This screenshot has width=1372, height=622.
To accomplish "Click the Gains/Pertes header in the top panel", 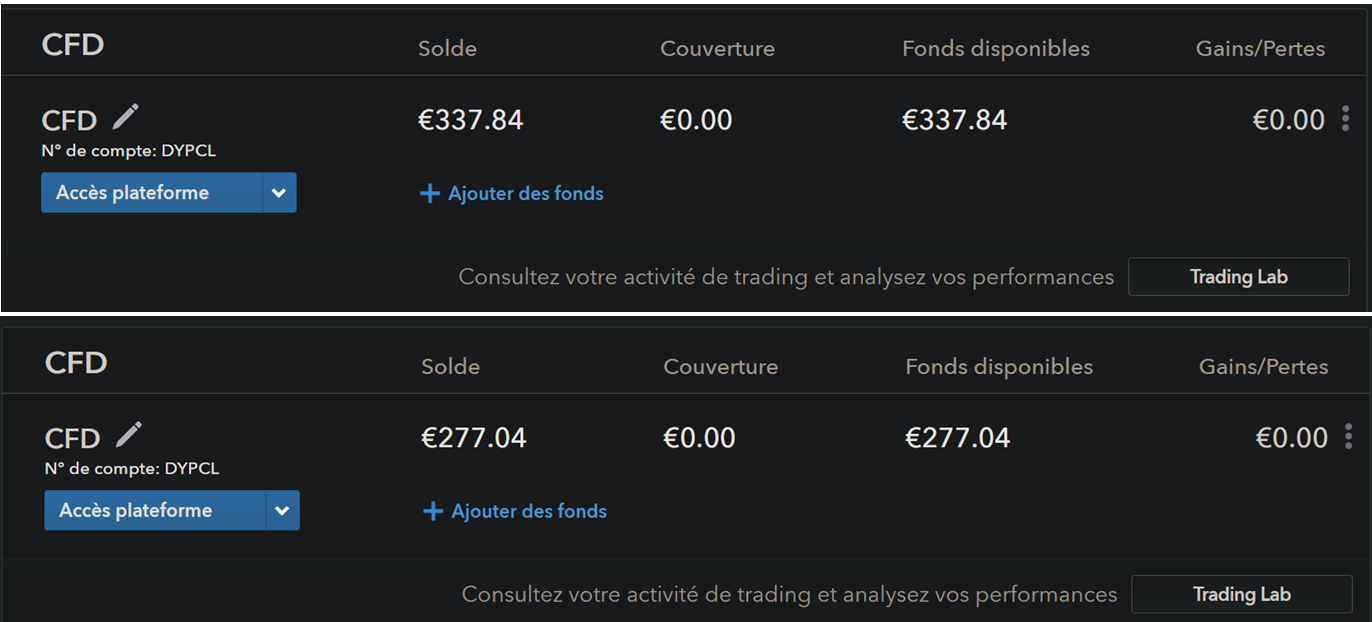I will point(1260,49).
